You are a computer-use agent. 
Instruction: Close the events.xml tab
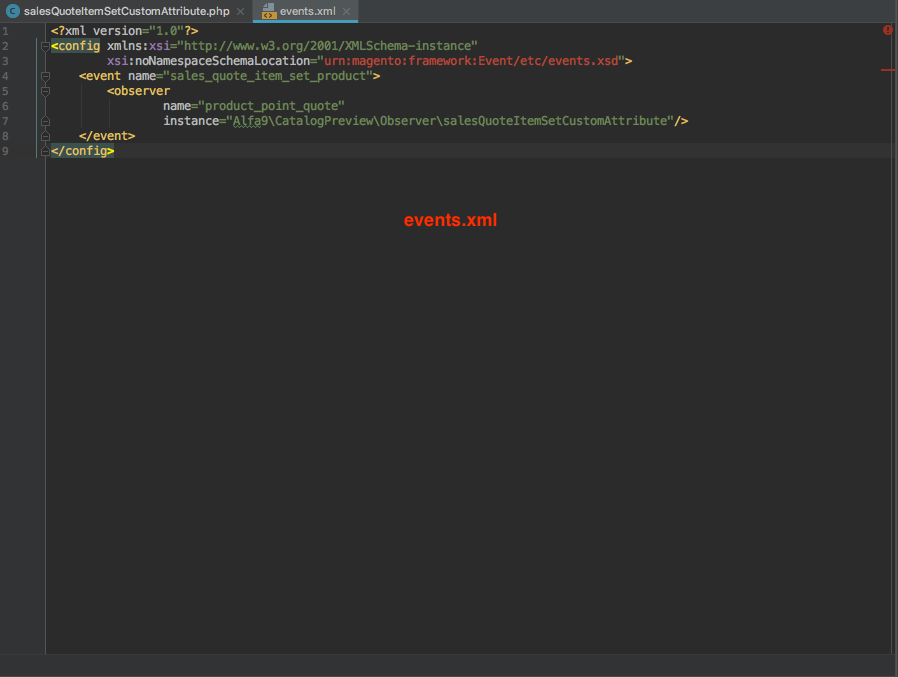346,11
